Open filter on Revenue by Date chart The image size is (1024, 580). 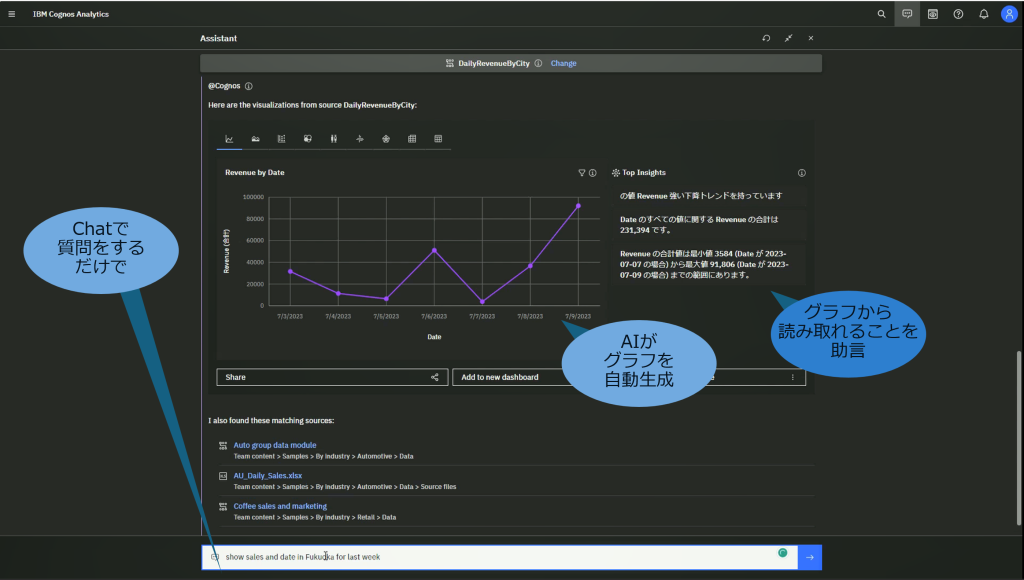[582, 173]
